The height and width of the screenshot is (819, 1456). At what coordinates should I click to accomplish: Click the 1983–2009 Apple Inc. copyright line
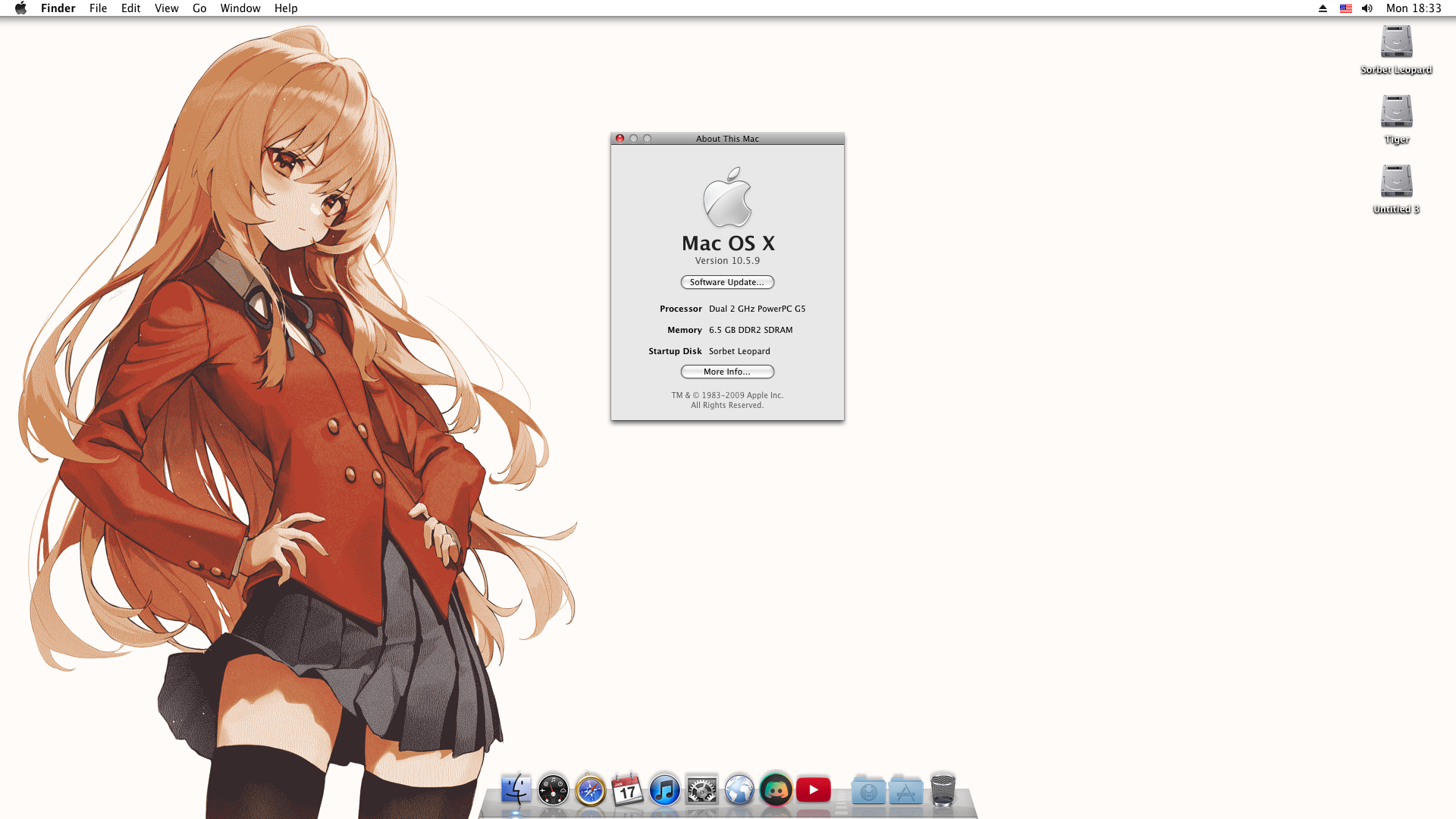coord(727,395)
